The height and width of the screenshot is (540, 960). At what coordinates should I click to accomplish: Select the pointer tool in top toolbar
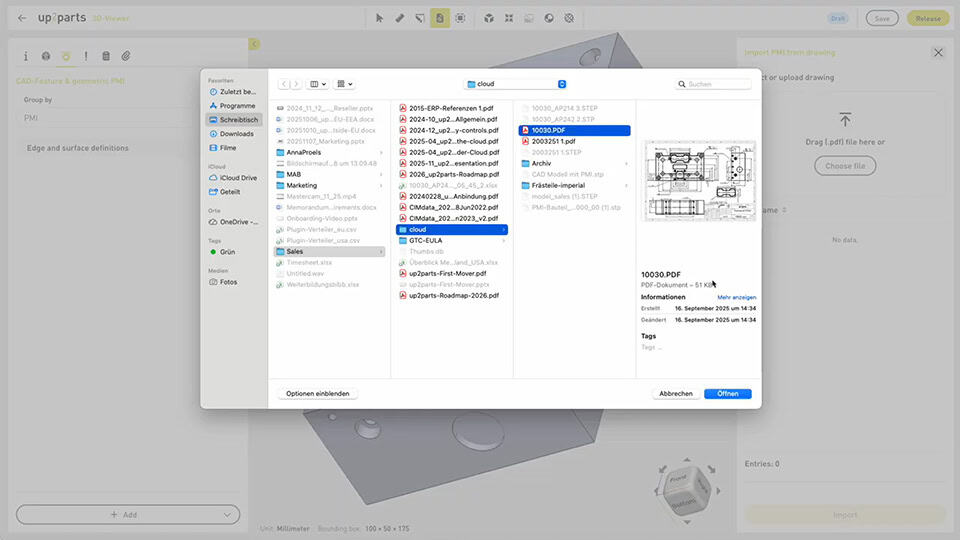click(380, 18)
